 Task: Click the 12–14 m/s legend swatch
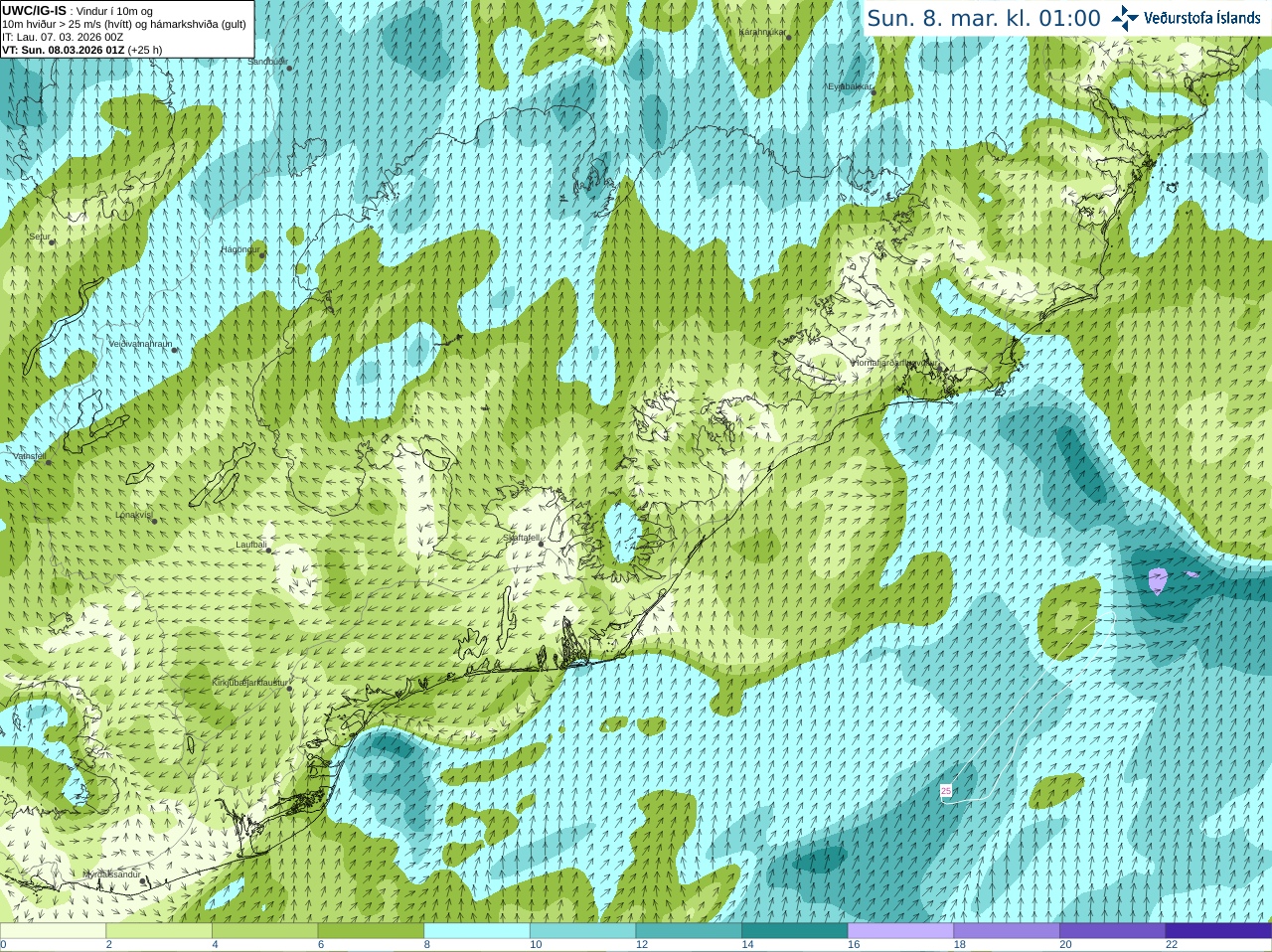point(689,931)
